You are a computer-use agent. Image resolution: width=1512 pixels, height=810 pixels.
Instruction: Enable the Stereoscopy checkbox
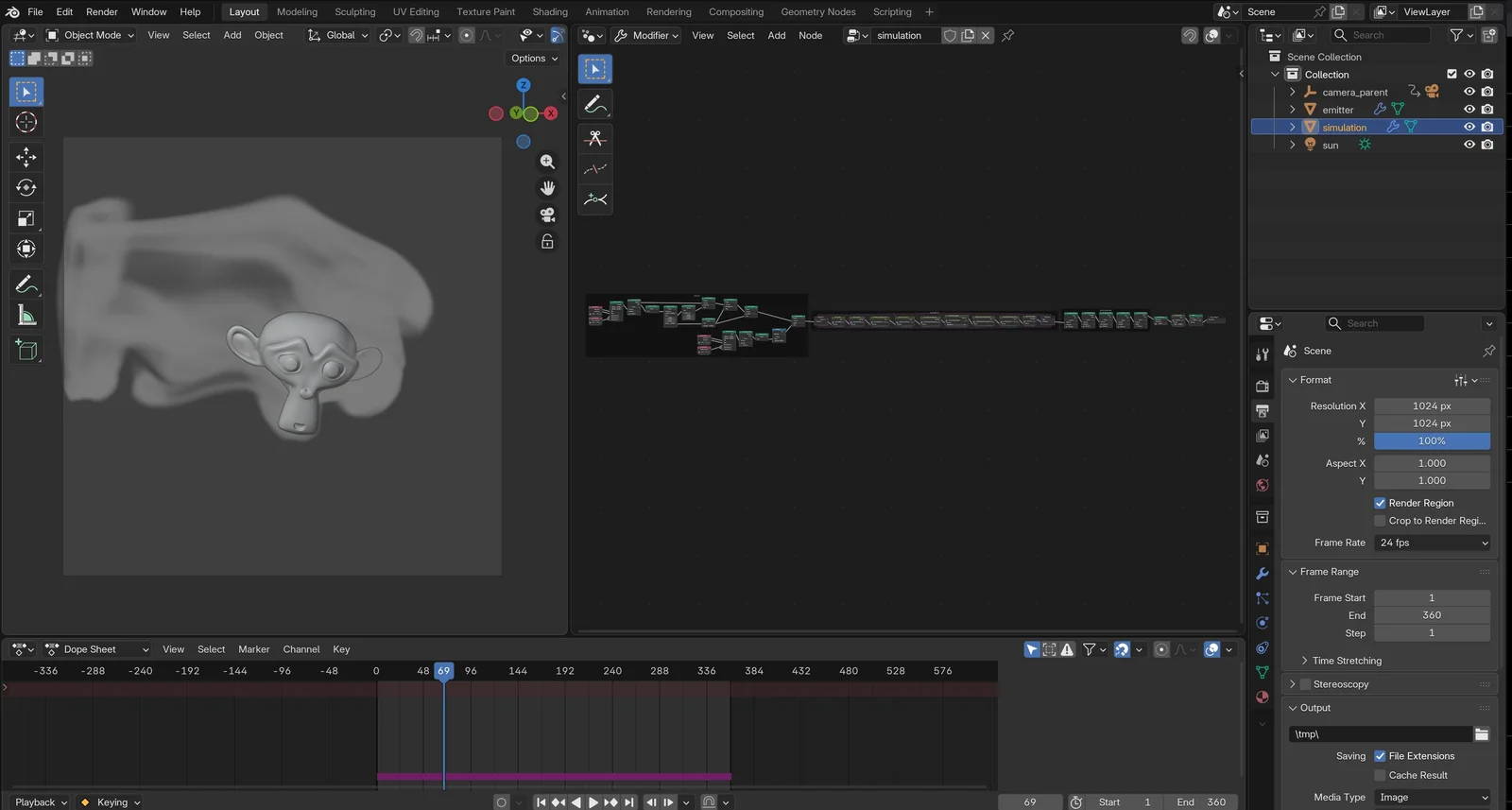coord(1305,685)
